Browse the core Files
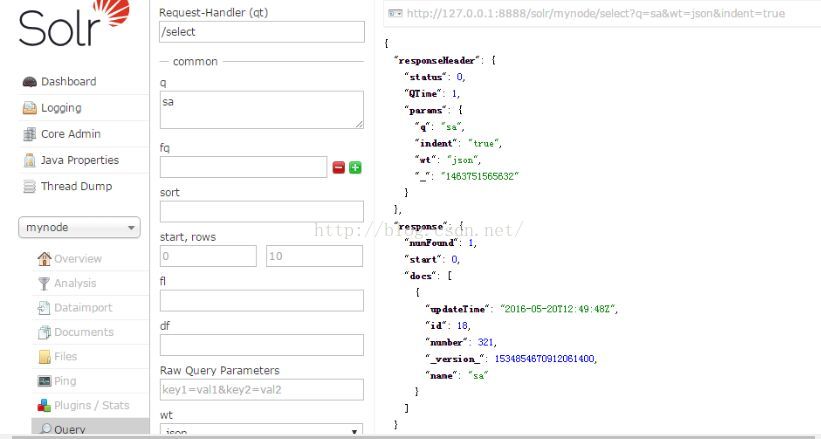 pos(66,356)
